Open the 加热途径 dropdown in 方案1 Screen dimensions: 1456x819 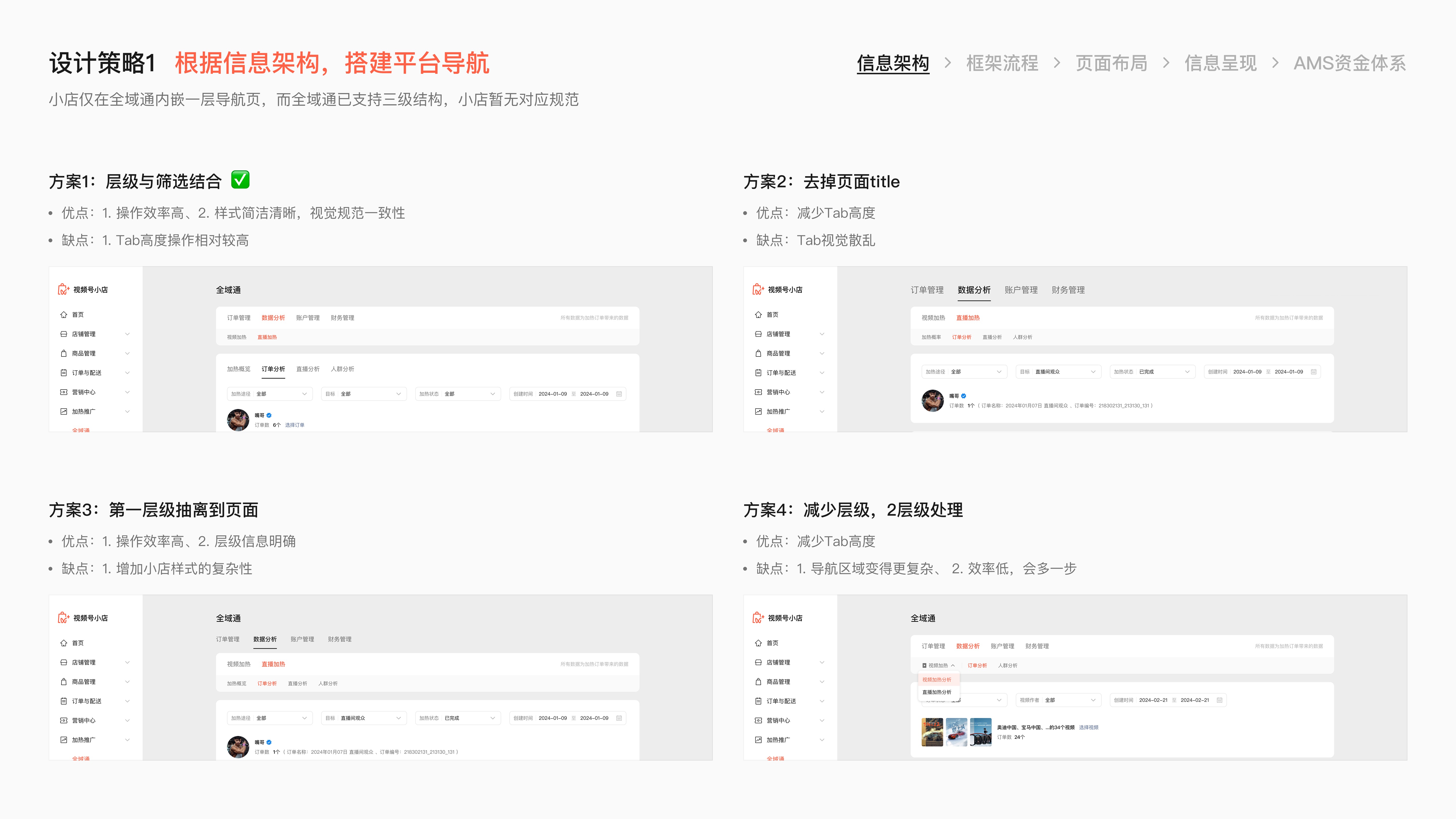pos(270,394)
